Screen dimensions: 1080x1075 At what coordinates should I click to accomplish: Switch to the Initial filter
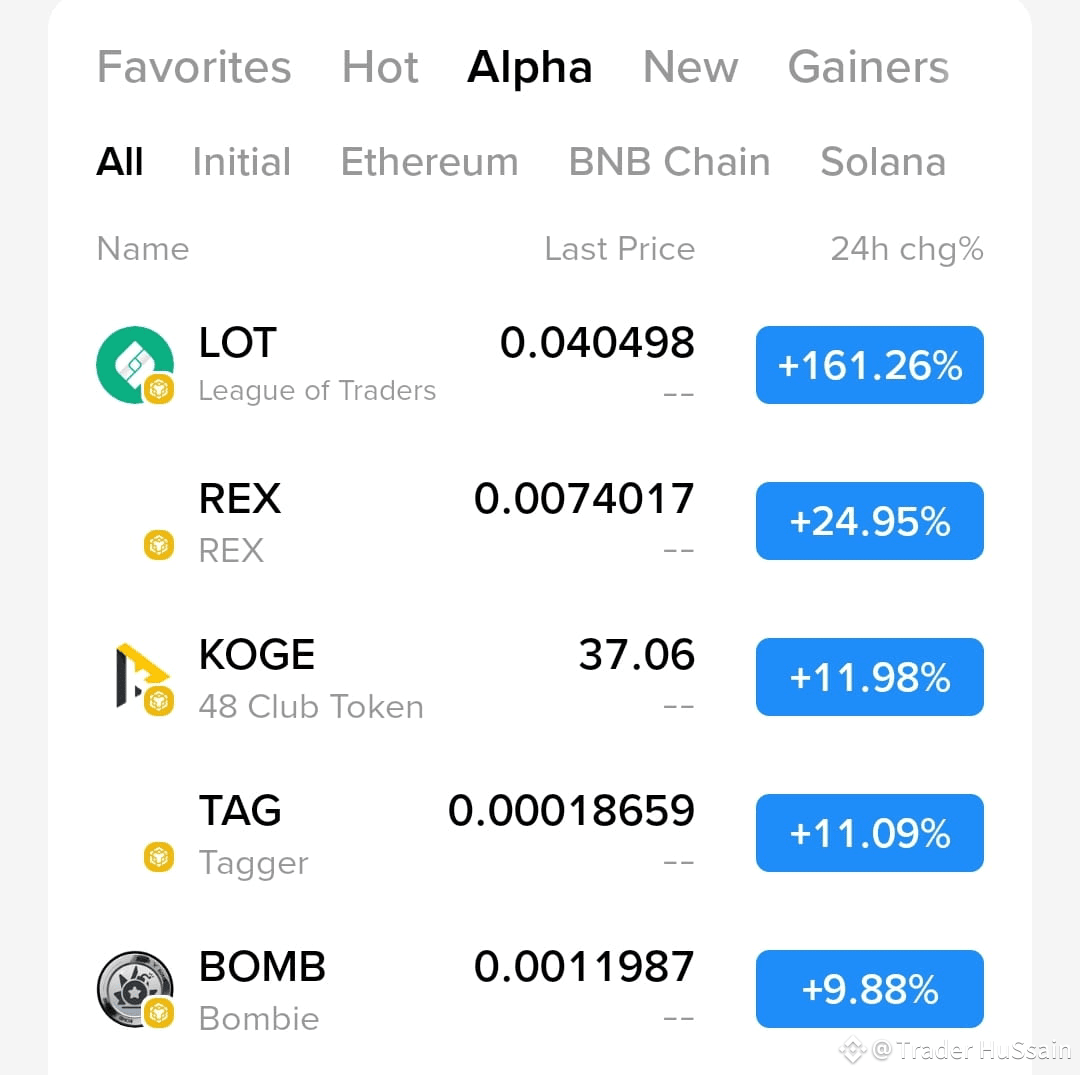click(242, 161)
